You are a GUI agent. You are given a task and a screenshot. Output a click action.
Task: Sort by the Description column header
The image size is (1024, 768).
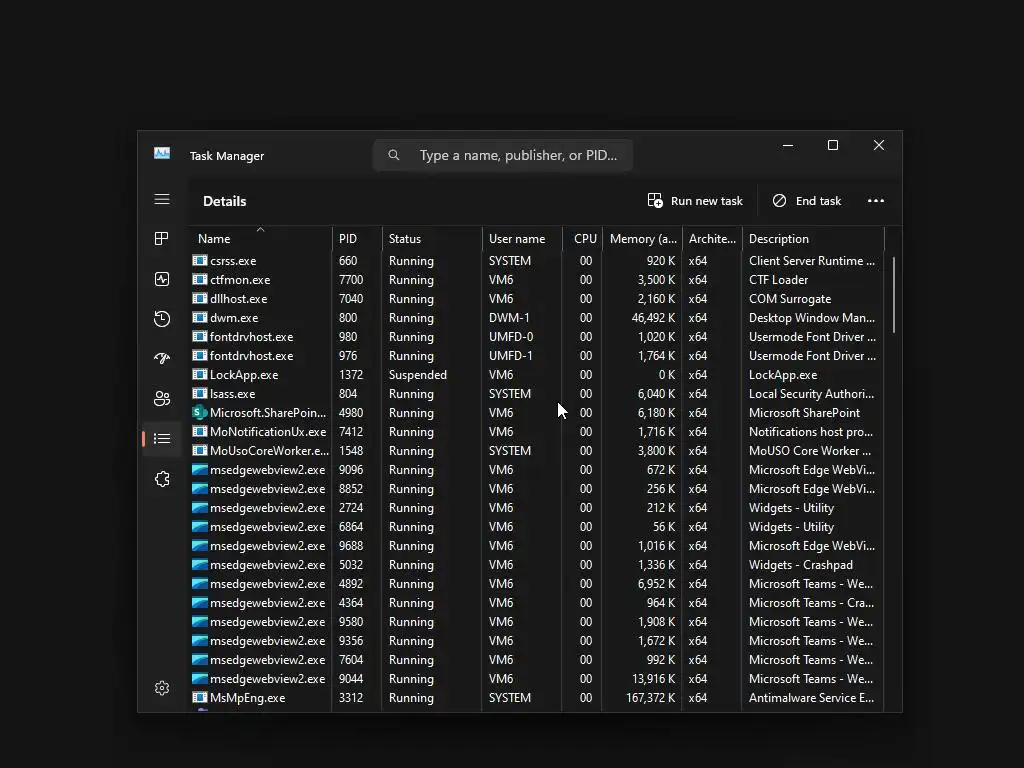tap(778, 239)
